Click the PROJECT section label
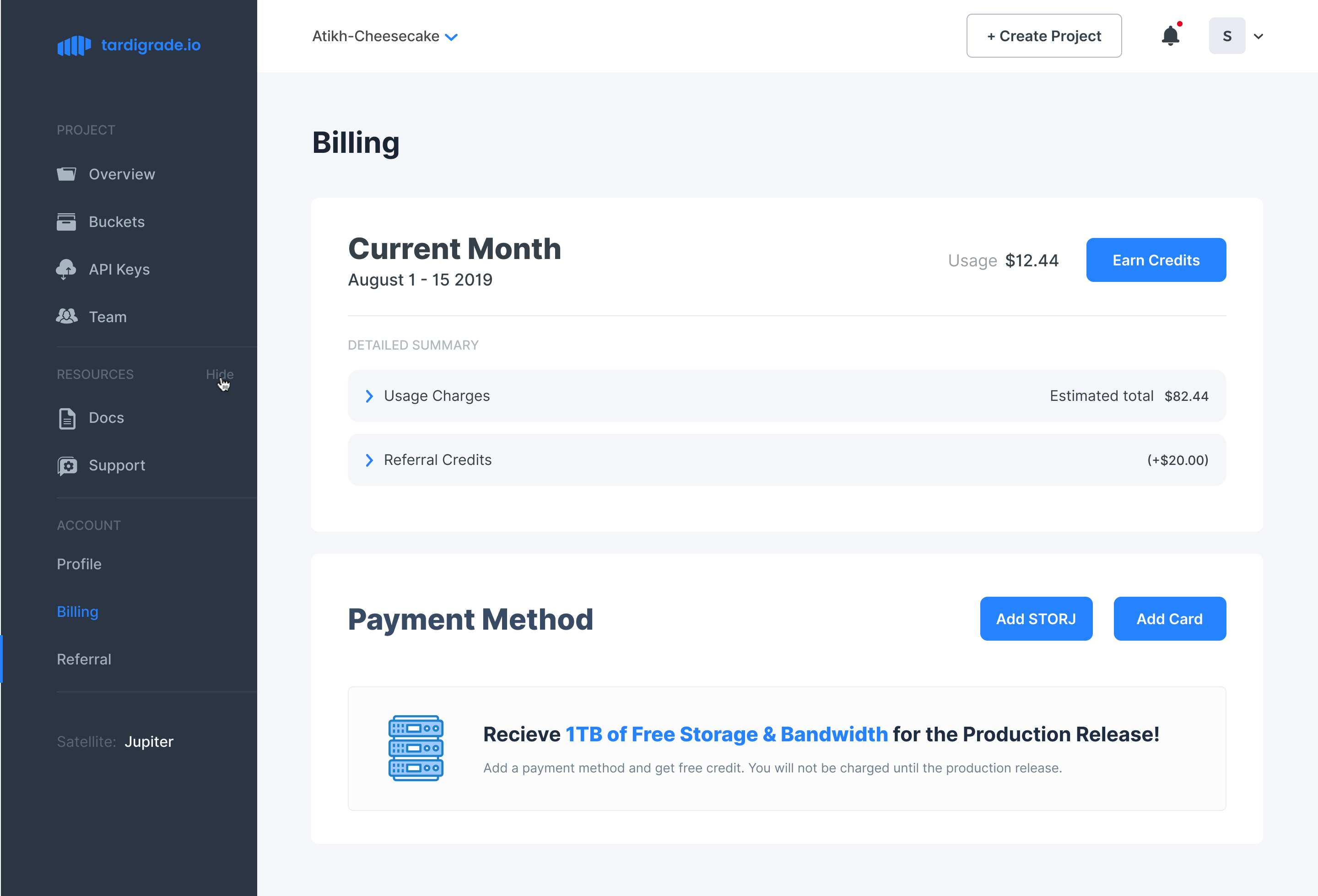The width and height of the screenshot is (1318, 896). [86, 130]
